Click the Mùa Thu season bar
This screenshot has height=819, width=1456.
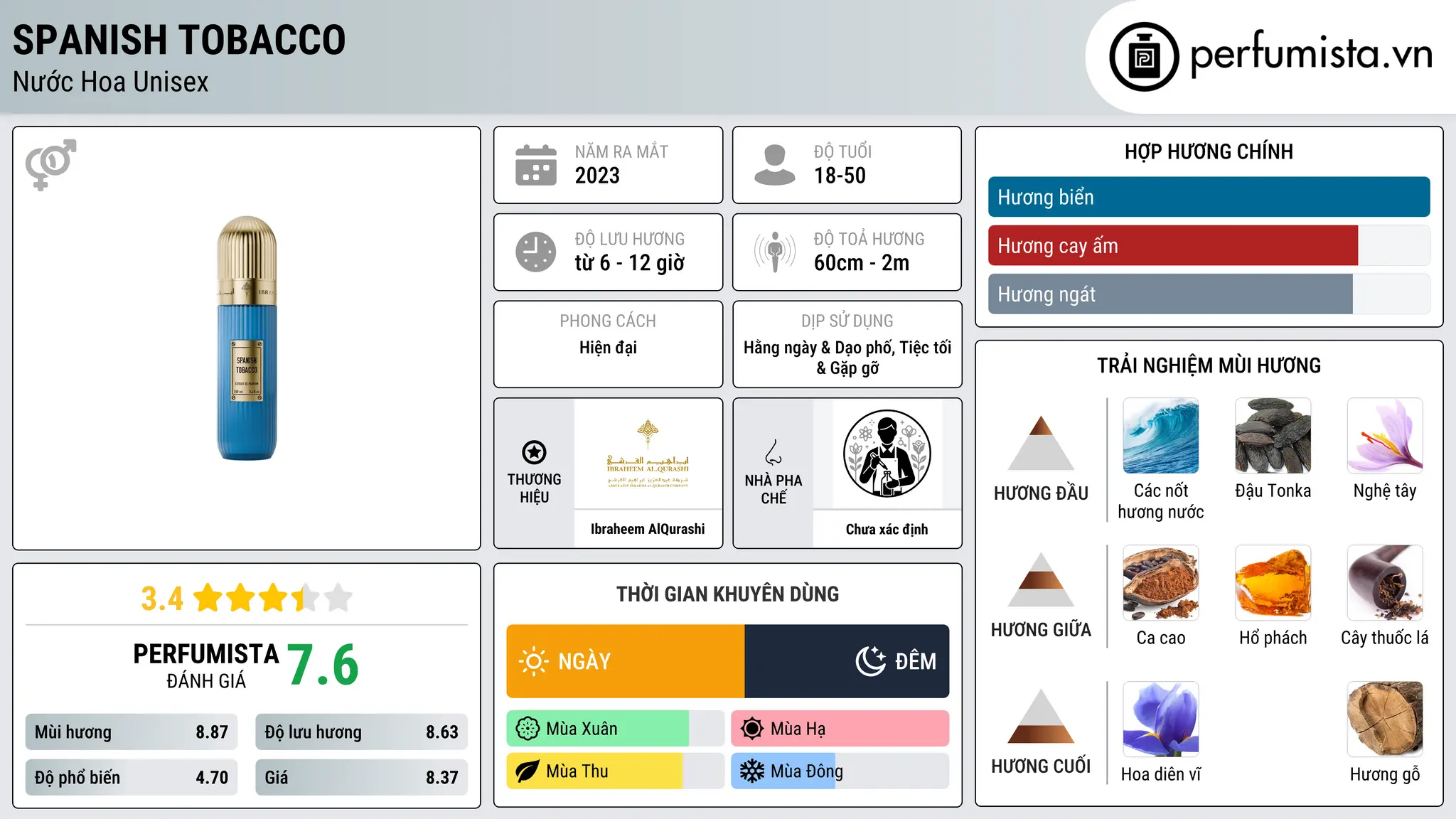pos(616,771)
